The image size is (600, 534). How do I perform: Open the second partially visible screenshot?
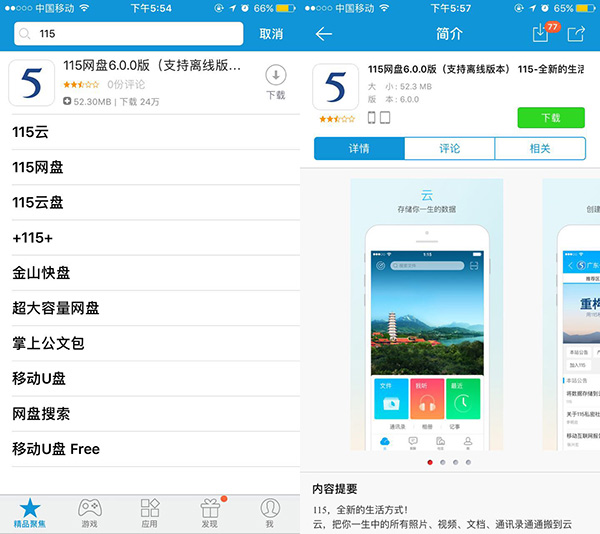(x=571, y=314)
